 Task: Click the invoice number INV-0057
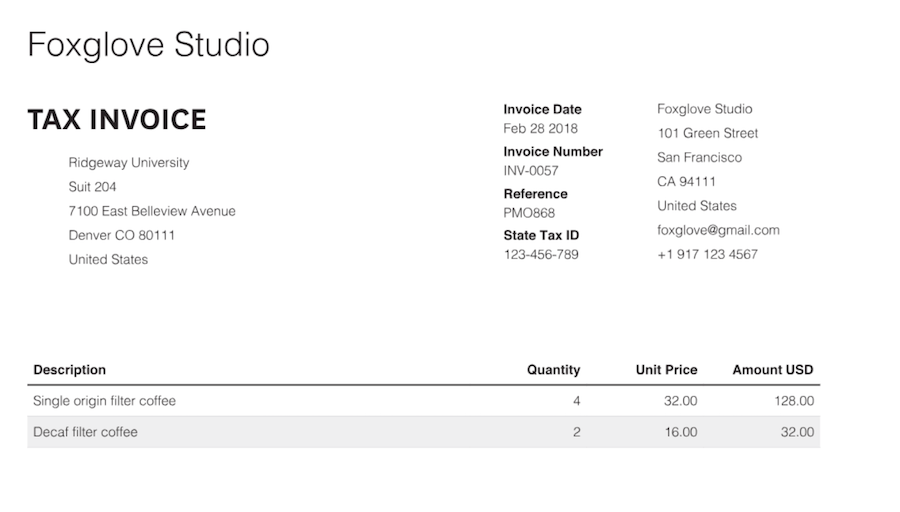click(x=531, y=171)
